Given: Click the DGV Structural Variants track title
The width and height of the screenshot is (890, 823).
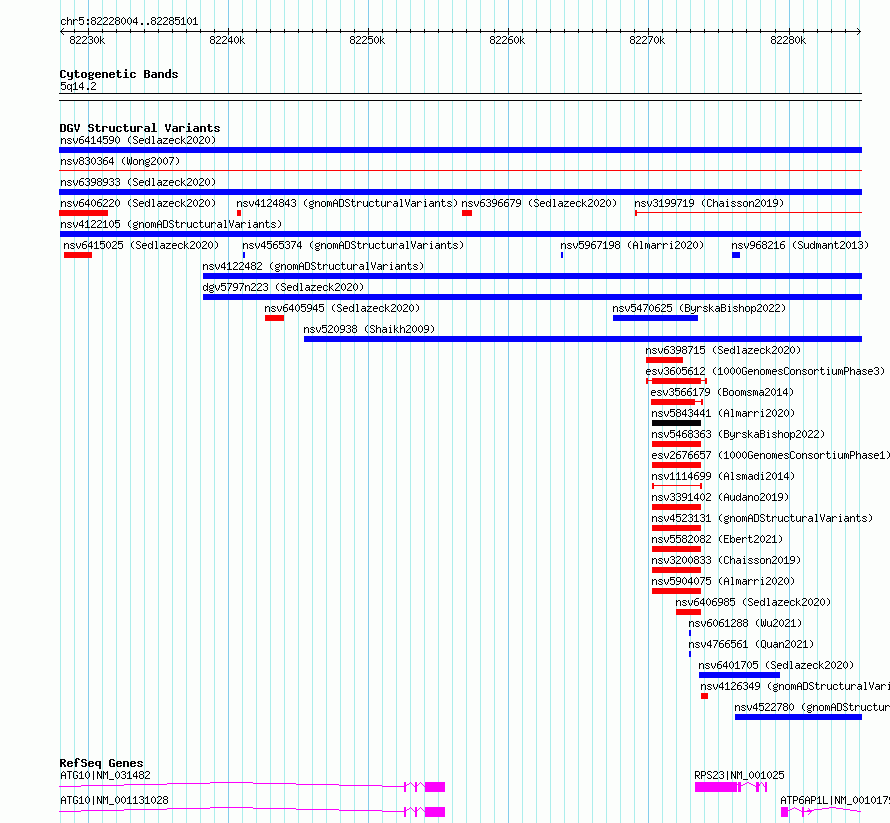Looking at the screenshot, I should point(140,128).
